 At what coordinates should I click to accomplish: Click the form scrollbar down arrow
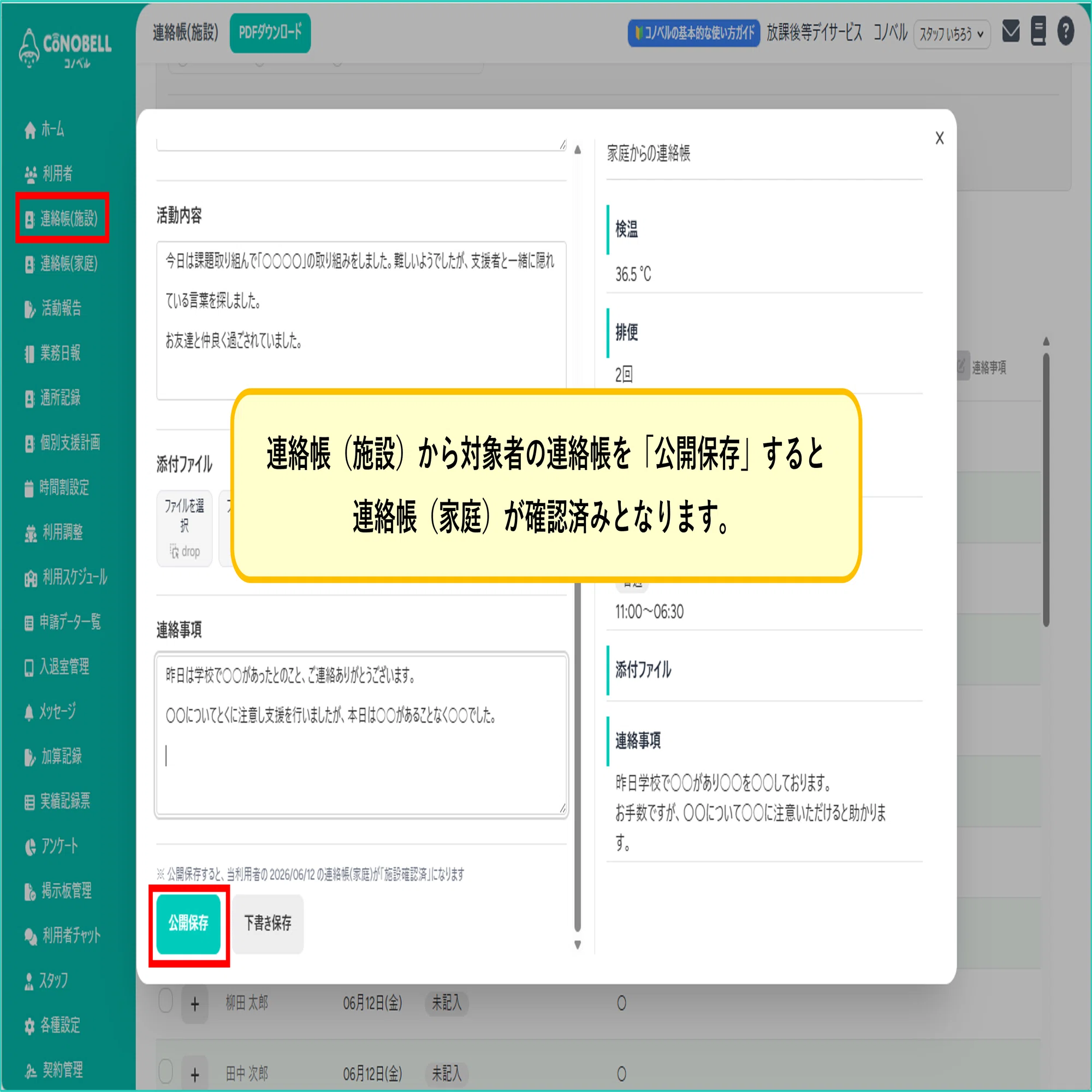(x=578, y=945)
